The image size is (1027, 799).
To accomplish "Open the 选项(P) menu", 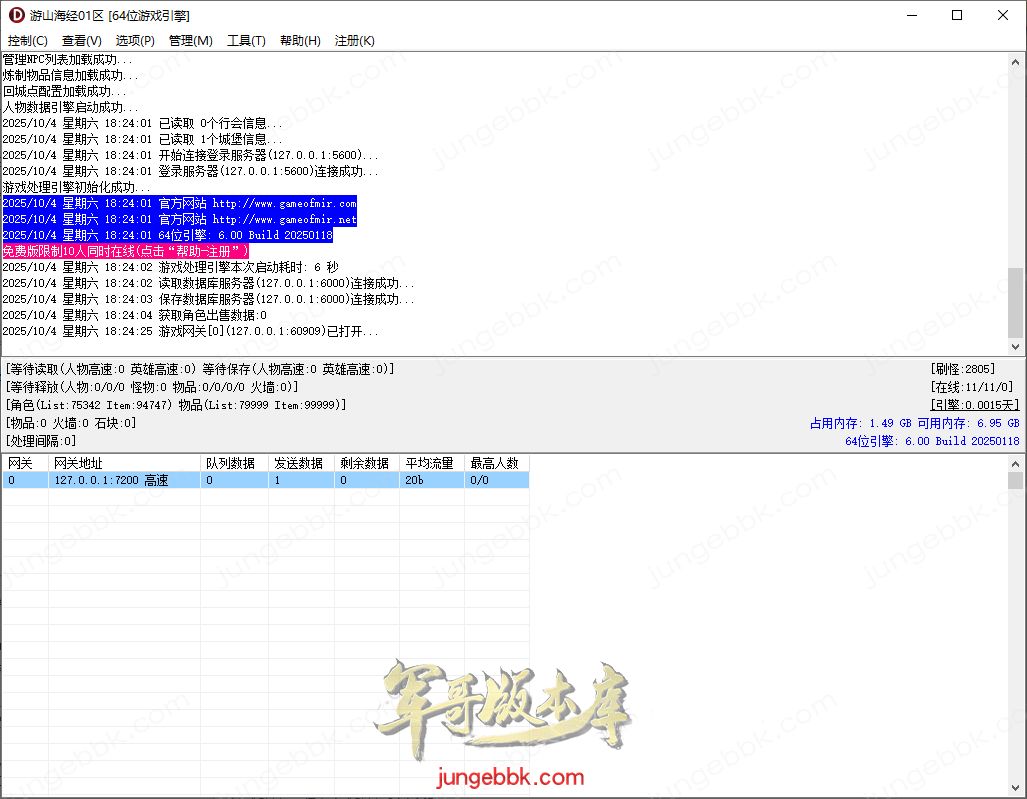I will click(x=135, y=41).
